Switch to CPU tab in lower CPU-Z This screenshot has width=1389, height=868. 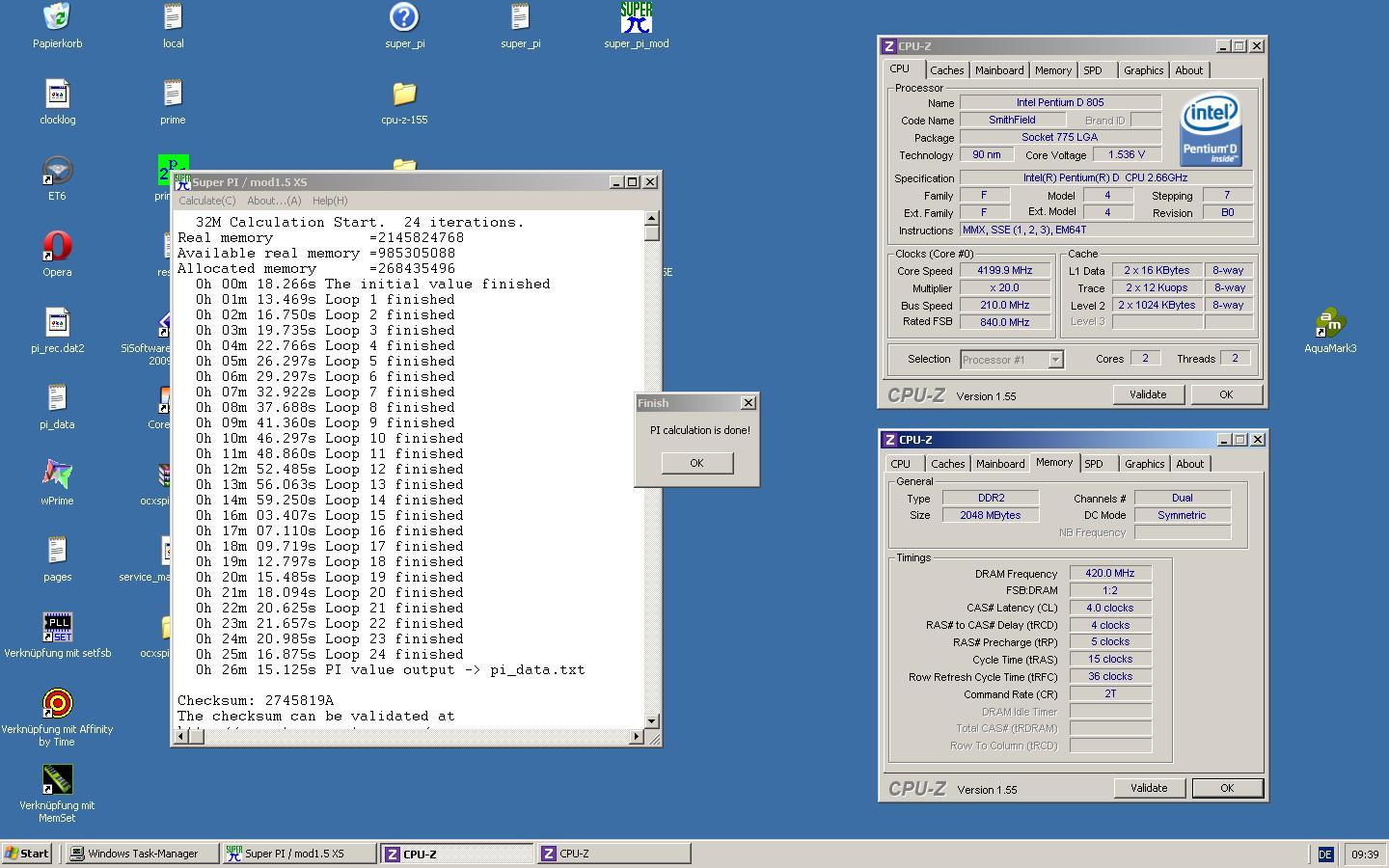pos(901,464)
